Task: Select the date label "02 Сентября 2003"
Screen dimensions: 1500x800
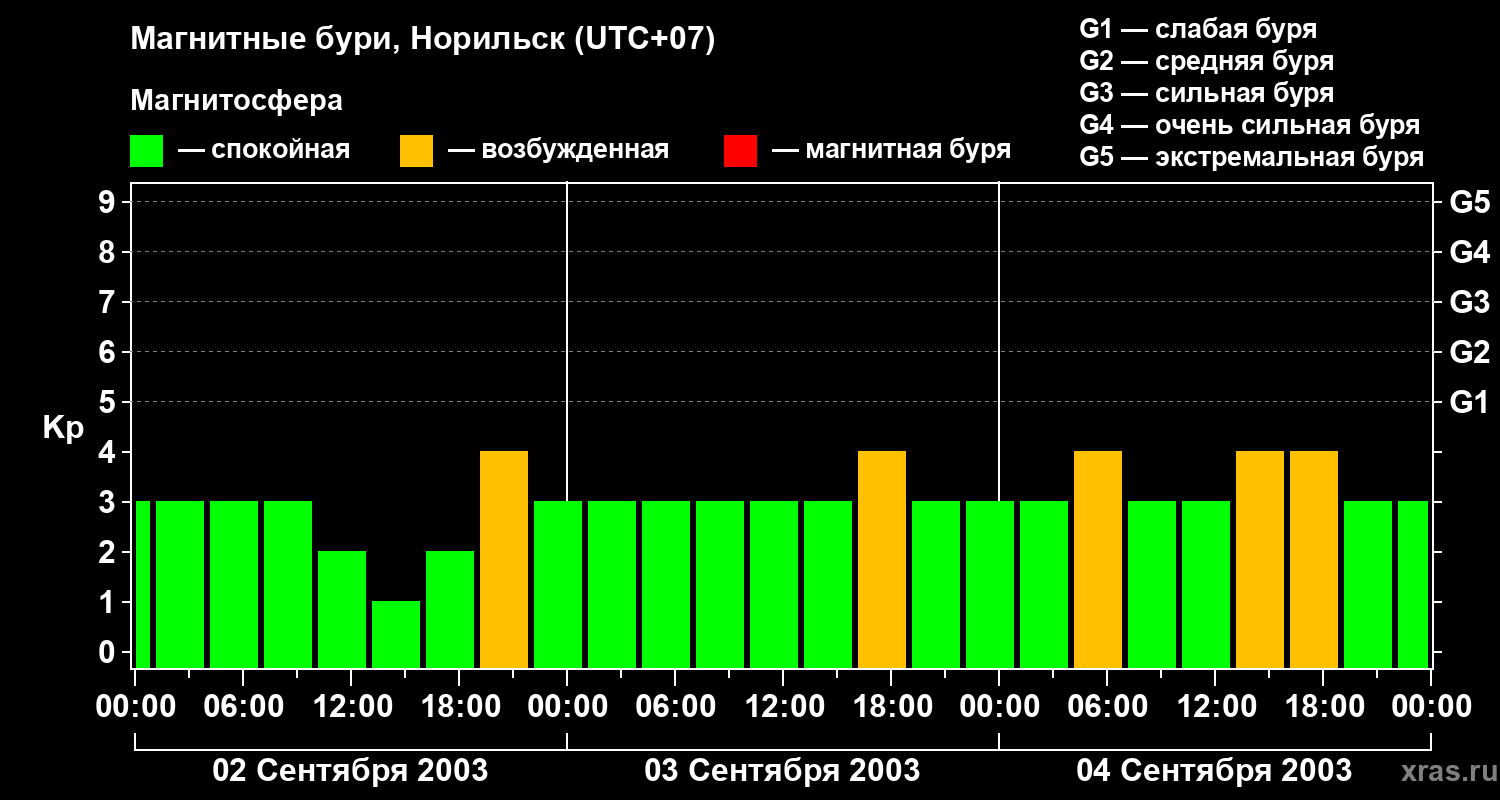Action: [x=350, y=770]
